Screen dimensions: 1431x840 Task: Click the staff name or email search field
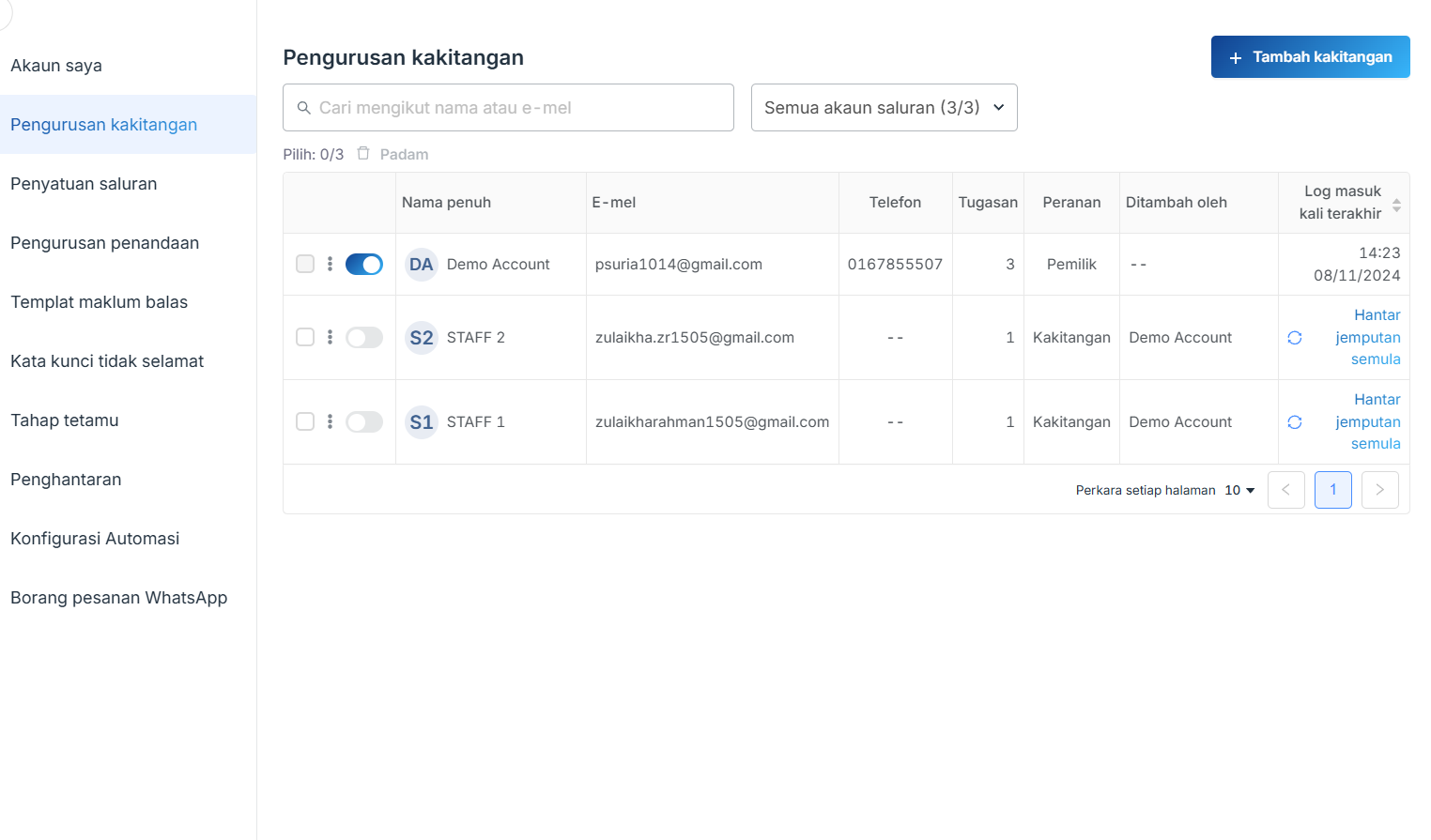pyautogui.click(x=508, y=108)
